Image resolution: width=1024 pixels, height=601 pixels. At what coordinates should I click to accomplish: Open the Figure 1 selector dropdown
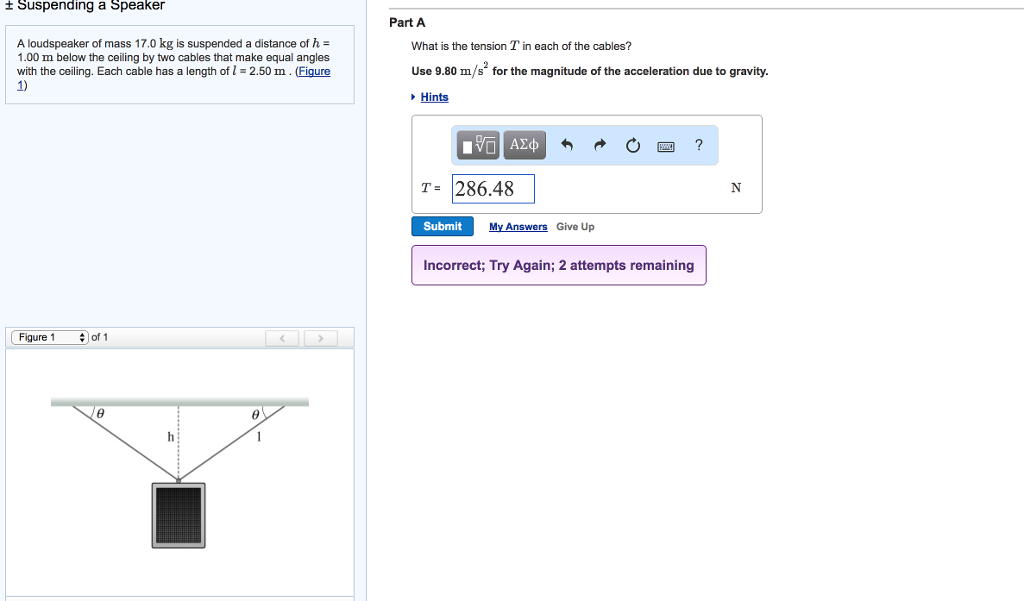pos(50,337)
